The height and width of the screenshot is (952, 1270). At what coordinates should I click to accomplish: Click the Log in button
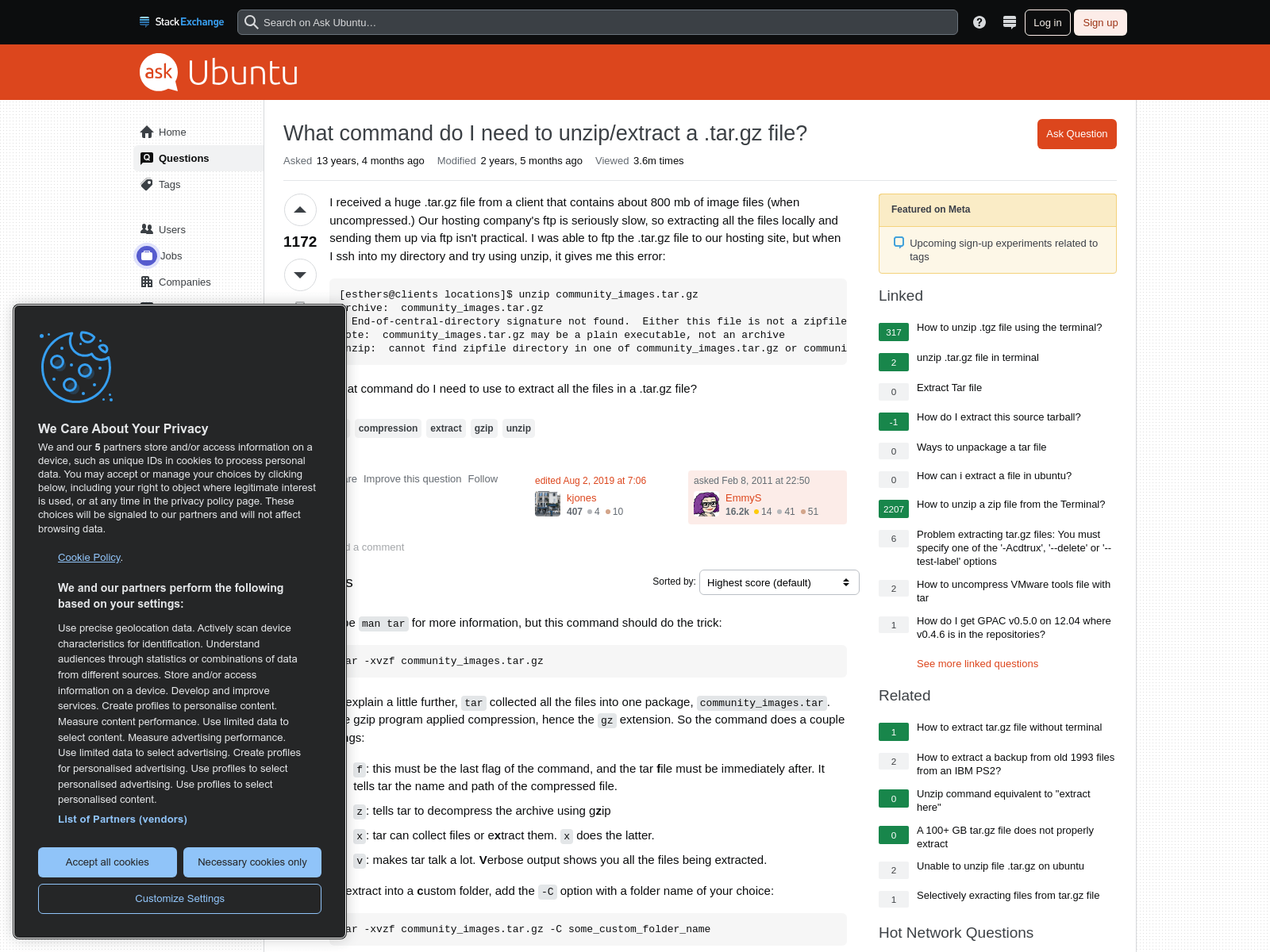(1047, 22)
